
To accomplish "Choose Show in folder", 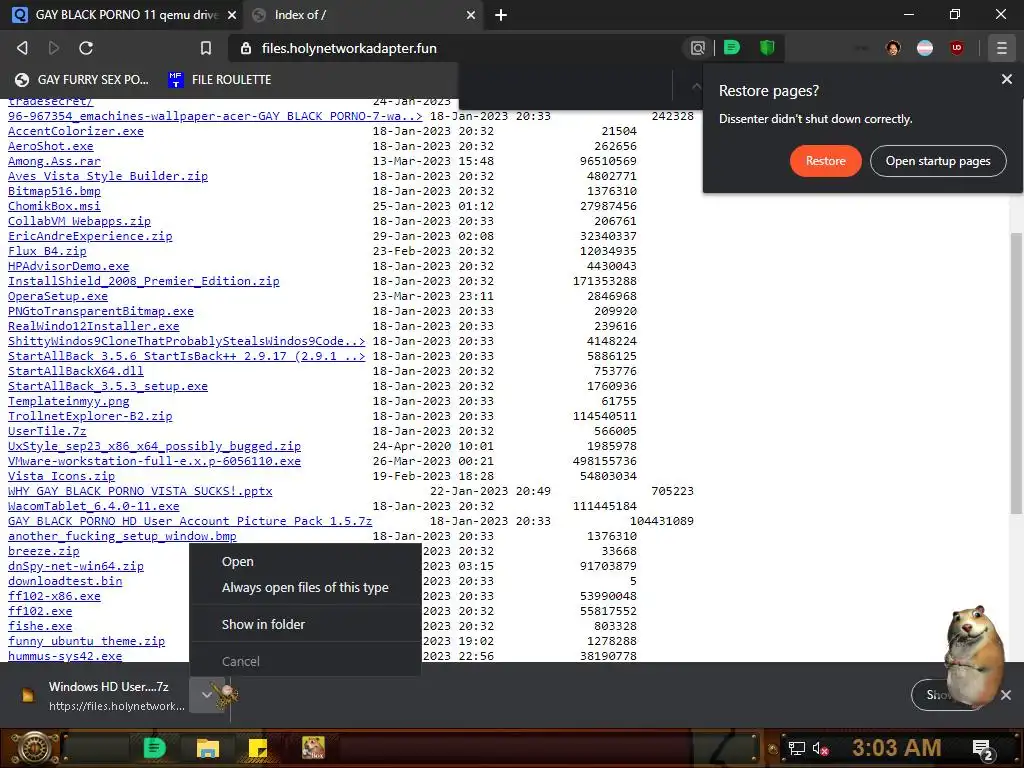I will point(305,624).
